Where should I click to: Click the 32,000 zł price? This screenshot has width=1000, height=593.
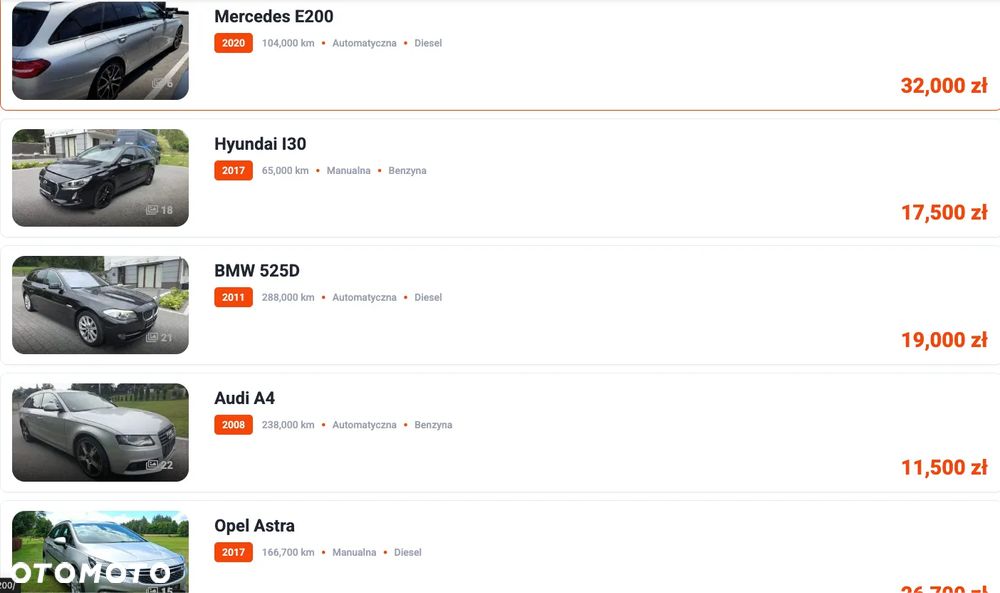click(944, 85)
